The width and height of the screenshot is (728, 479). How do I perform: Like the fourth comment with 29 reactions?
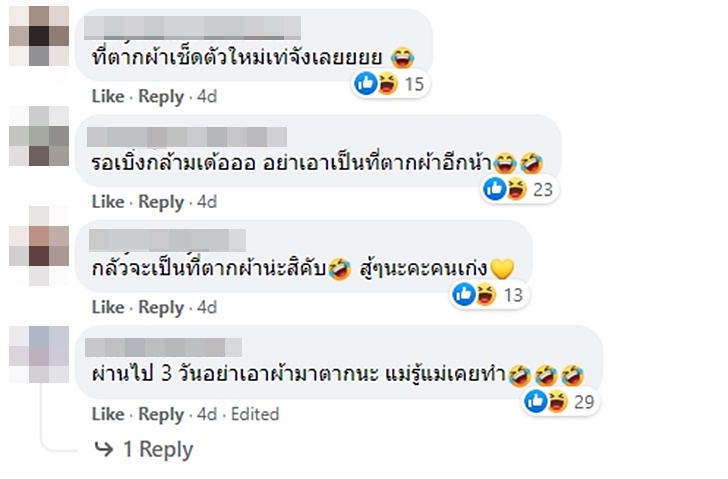(108, 414)
